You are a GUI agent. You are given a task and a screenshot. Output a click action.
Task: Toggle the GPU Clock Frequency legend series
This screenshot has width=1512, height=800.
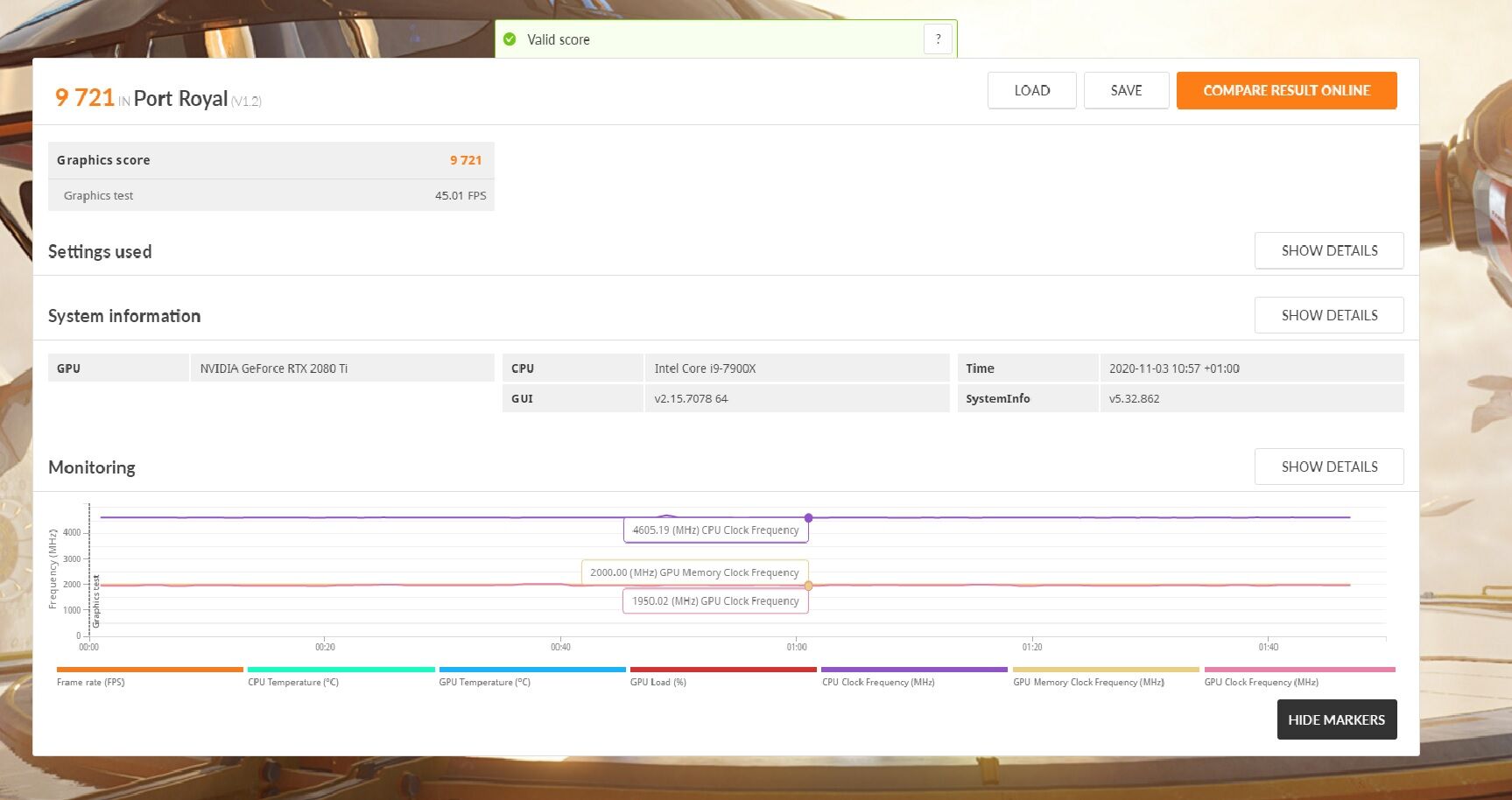pos(1299,677)
